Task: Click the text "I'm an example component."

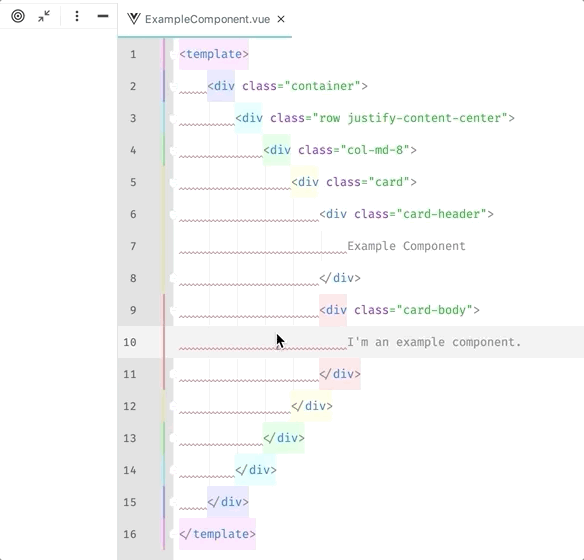Action: click(x=434, y=343)
